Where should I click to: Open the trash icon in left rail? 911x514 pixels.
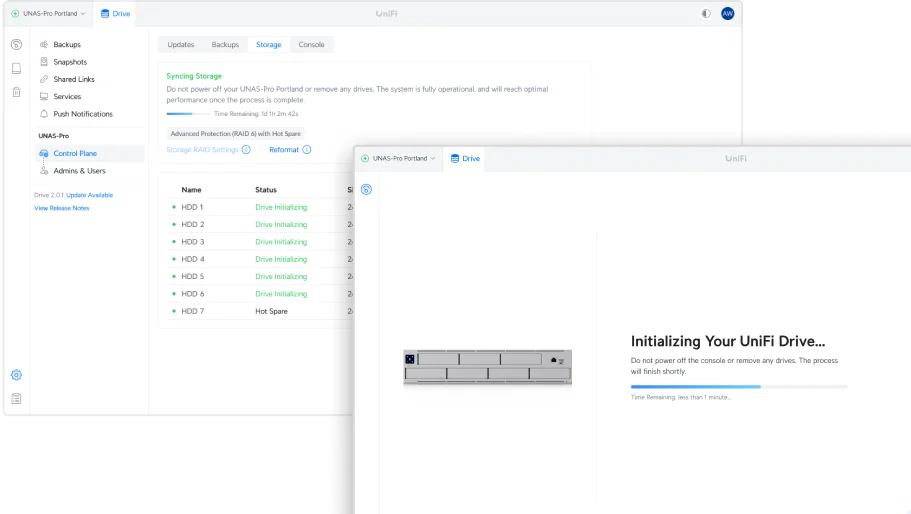(x=16, y=92)
